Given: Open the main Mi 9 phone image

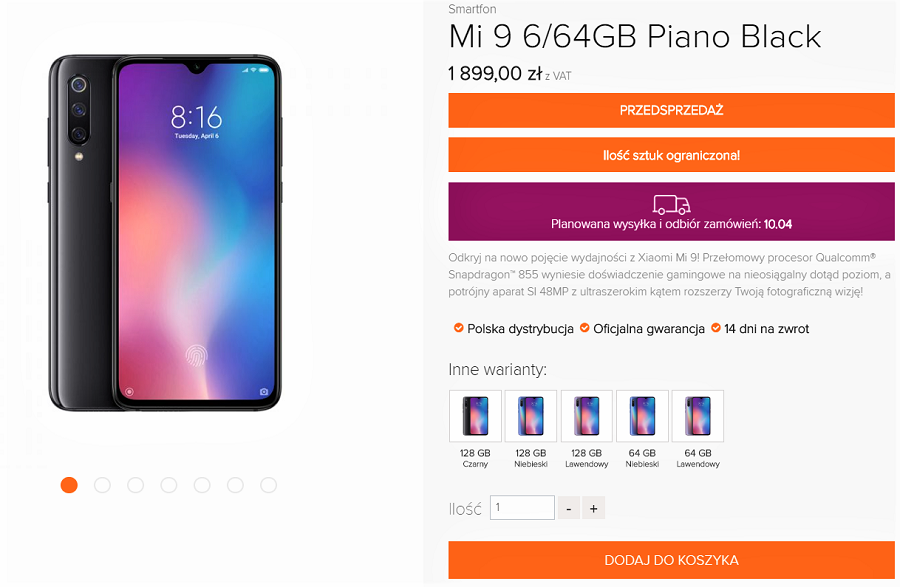Looking at the screenshot, I should click(165, 232).
